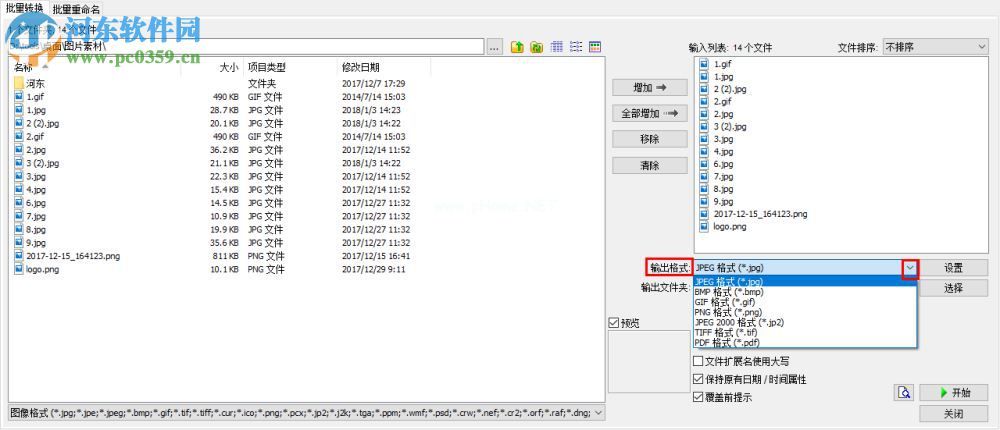Start the conversion with 开始 button
1000x430 pixels.
point(954,392)
